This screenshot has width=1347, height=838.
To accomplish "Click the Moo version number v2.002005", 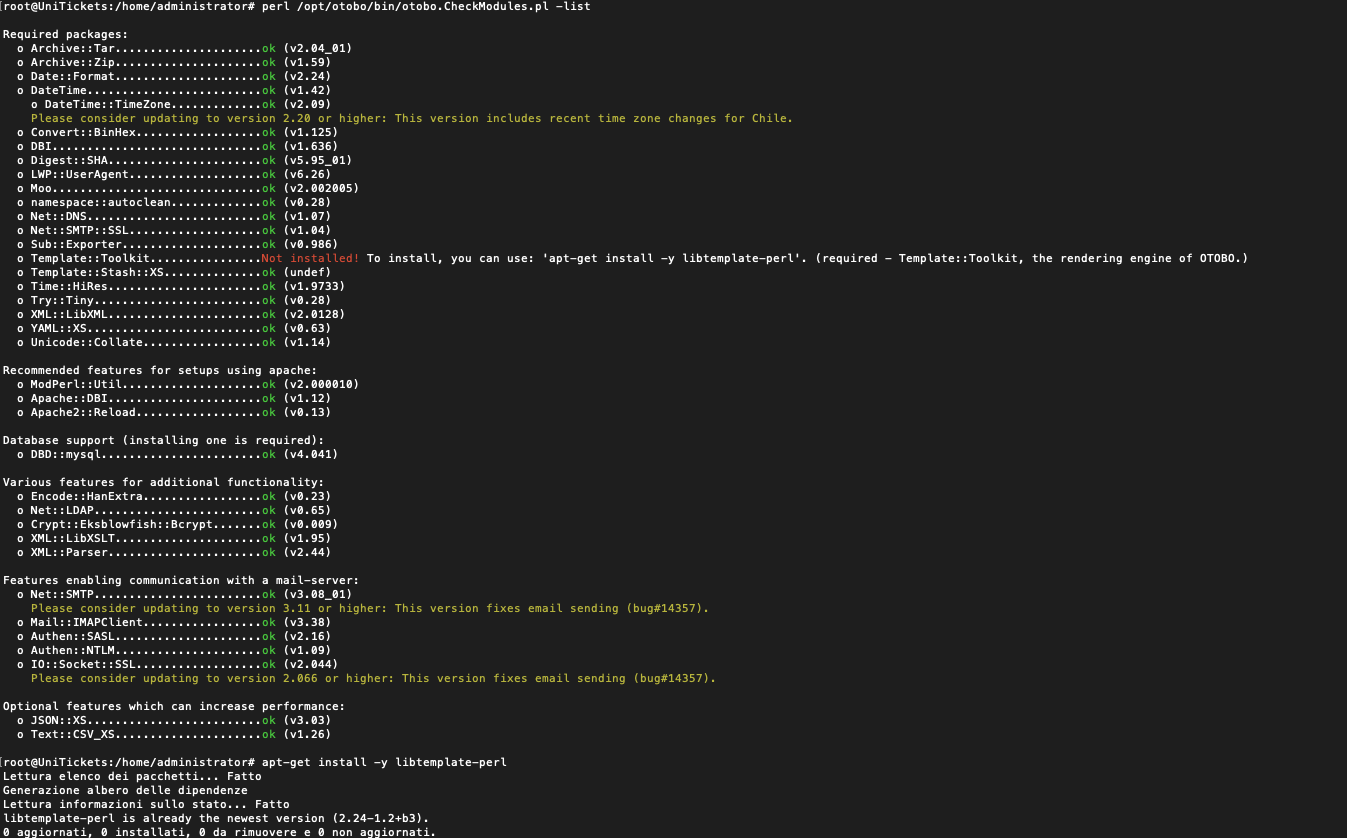I will tap(321, 188).
